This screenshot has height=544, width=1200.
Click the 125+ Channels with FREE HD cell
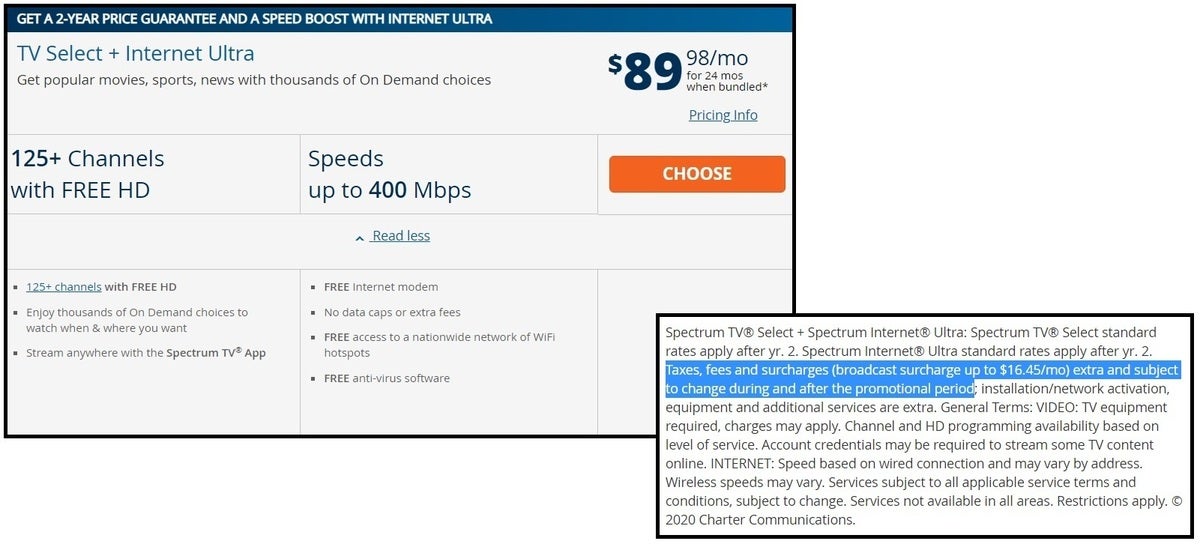153,174
